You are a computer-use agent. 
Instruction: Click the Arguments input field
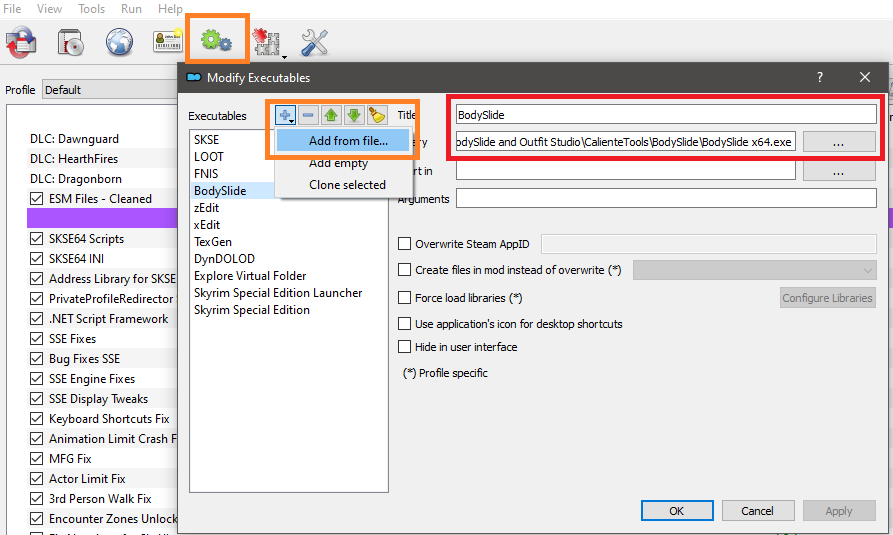click(666, 198)
